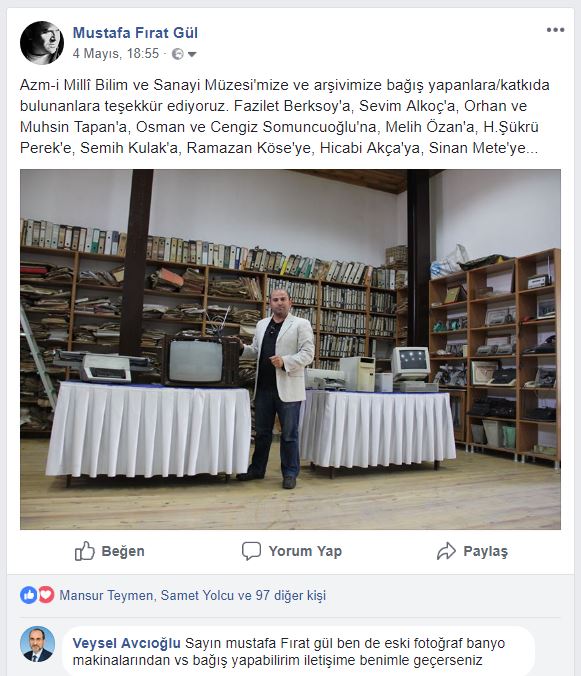
Task: Expand truncated post text at ellipsis
Action: pos(532,149)
